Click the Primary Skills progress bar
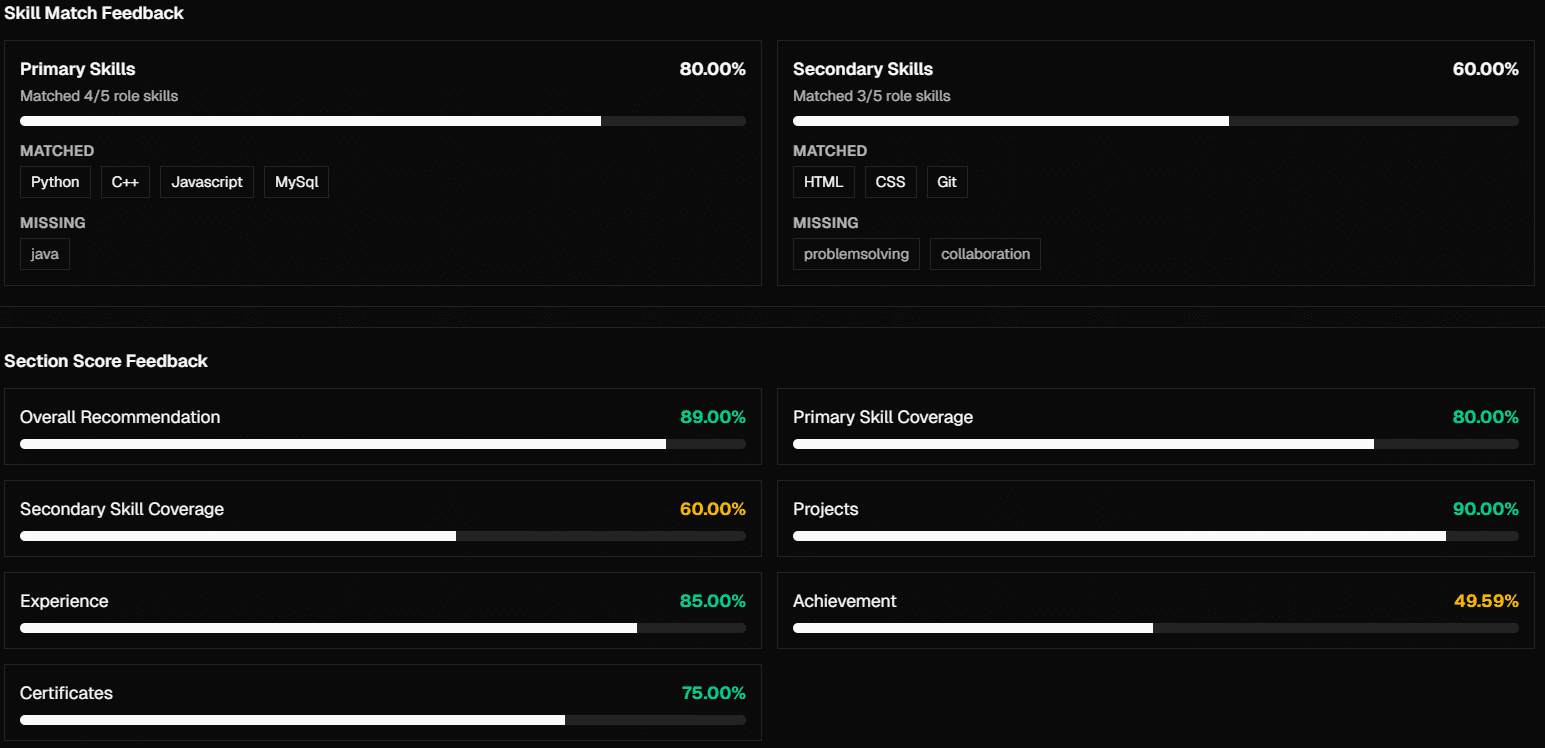This screenshot has width=1545, height=748. click(x=383, y=121)
